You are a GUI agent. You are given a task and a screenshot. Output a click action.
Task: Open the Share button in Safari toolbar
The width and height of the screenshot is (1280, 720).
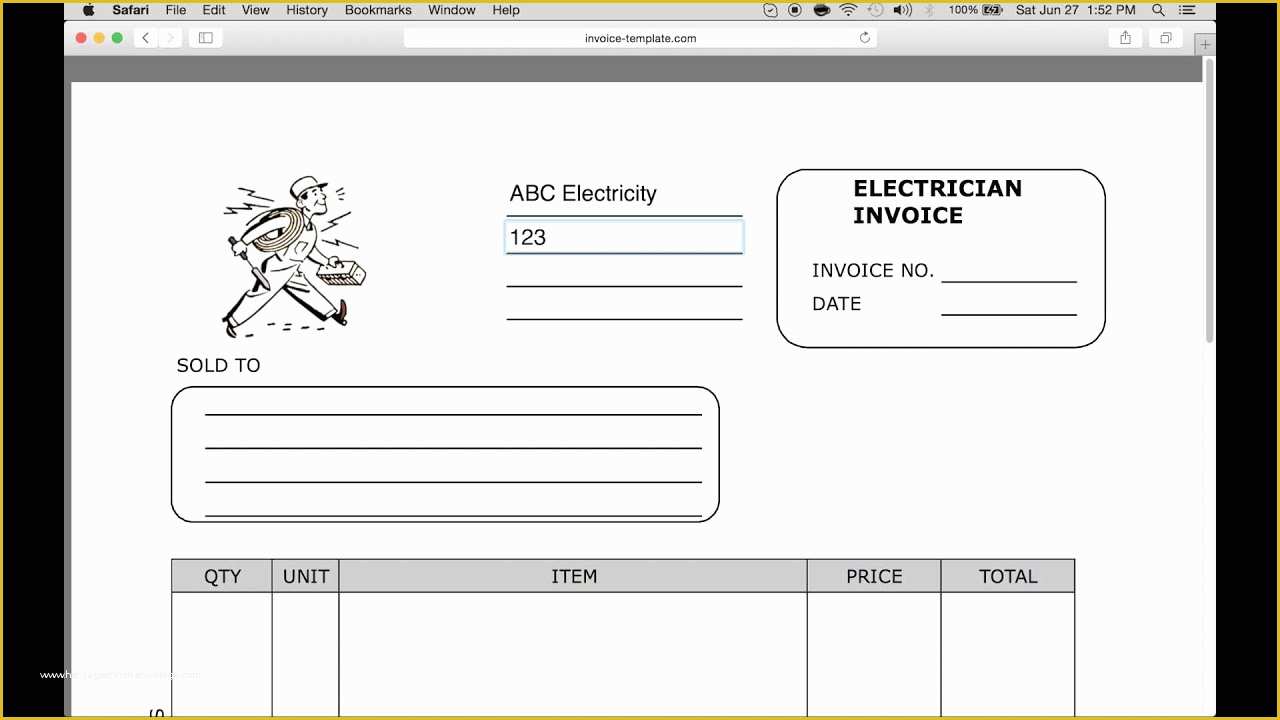[x=1126, y=38]
